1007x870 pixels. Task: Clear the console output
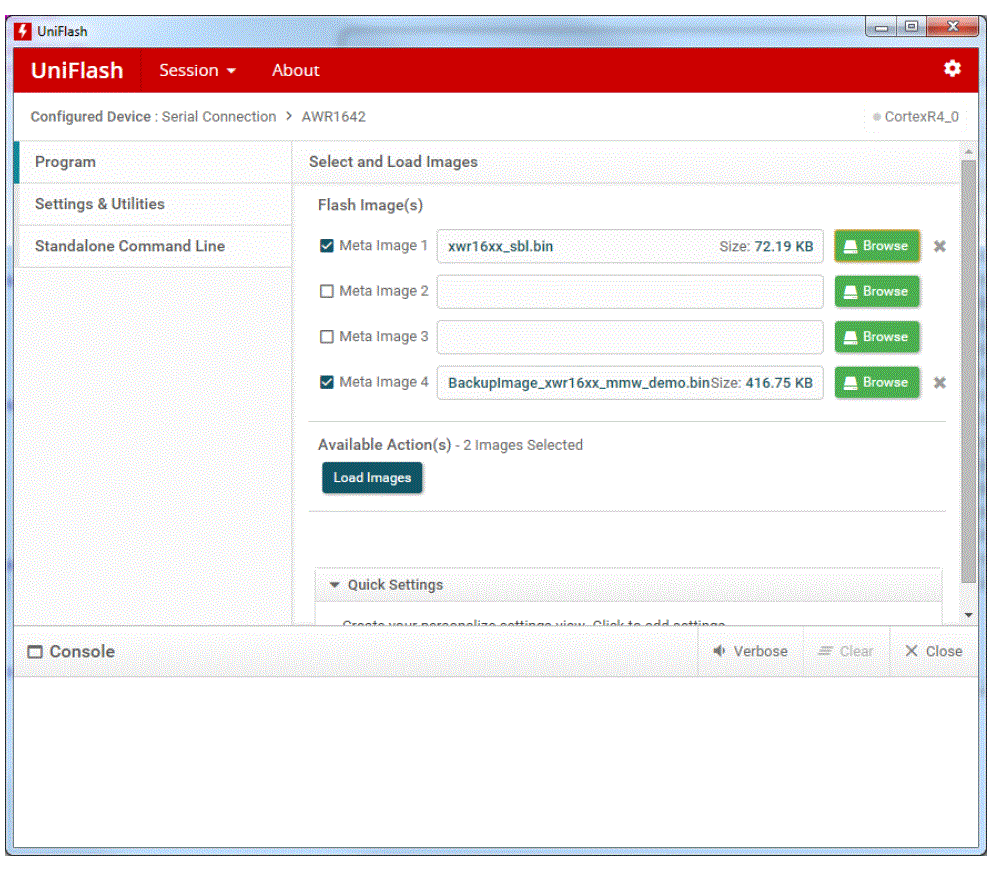click(x=846, y=651)
